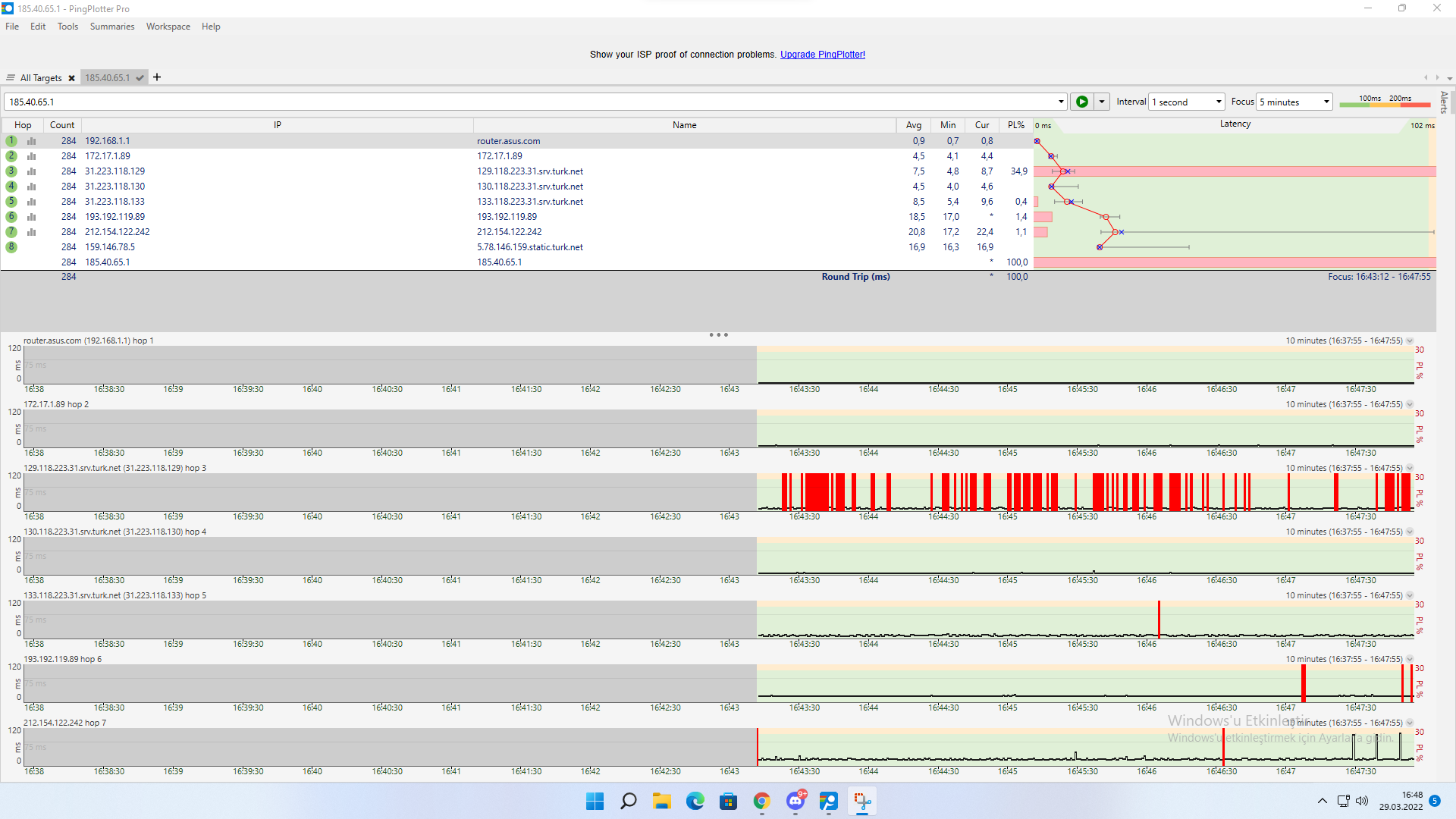Viewport: 1456px width, 819px height.
Task: Open the Workspace menu
Action: coord(168,27)
